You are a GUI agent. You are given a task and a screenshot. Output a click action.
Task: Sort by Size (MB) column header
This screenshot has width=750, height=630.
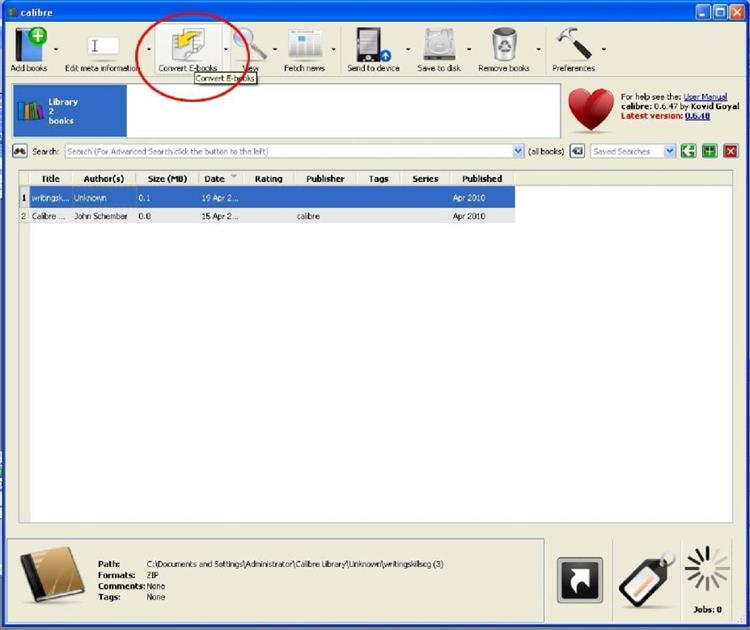coord(167,178)
